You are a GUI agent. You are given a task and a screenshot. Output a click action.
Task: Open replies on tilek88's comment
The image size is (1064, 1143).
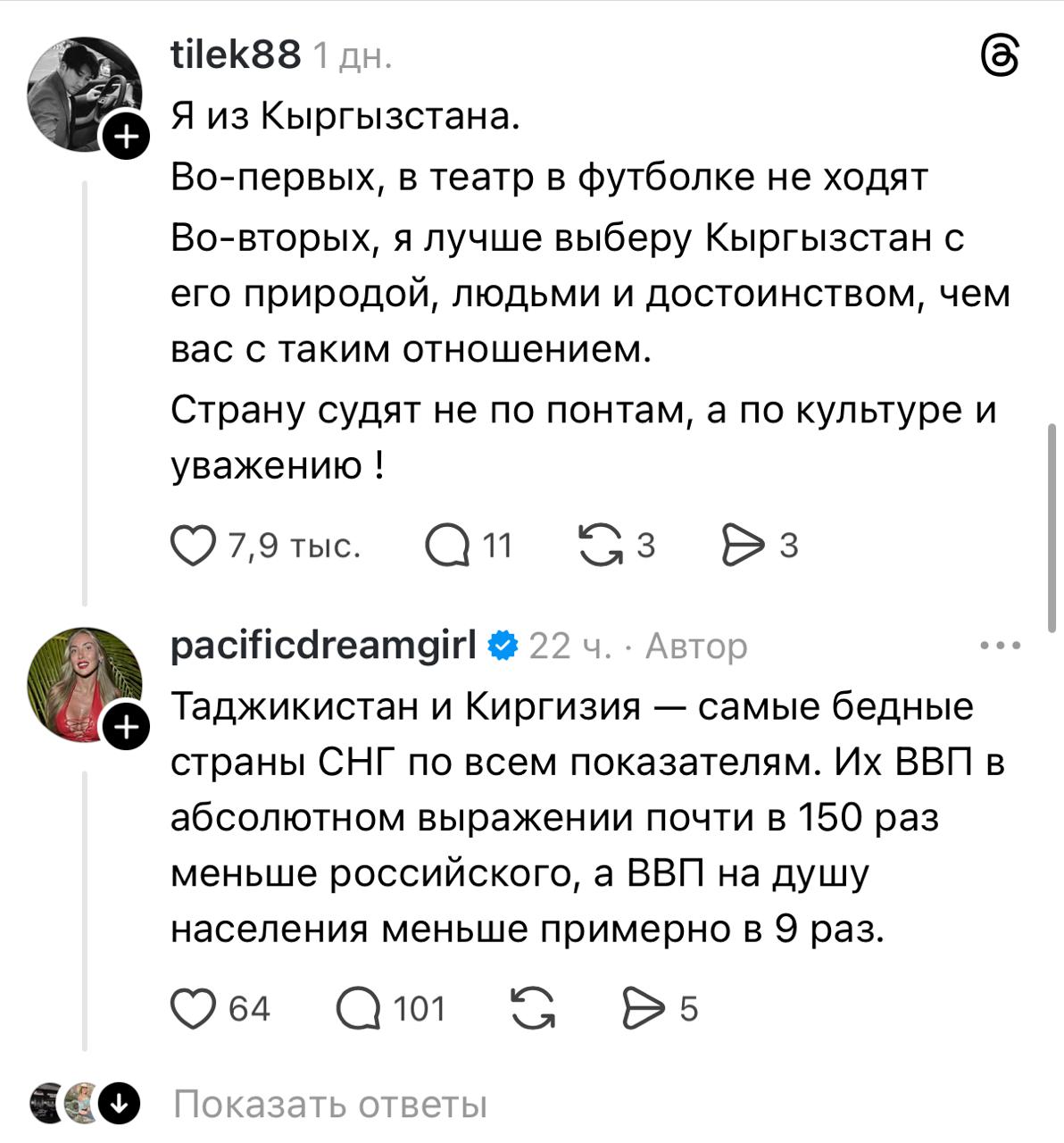coord(448,546)
